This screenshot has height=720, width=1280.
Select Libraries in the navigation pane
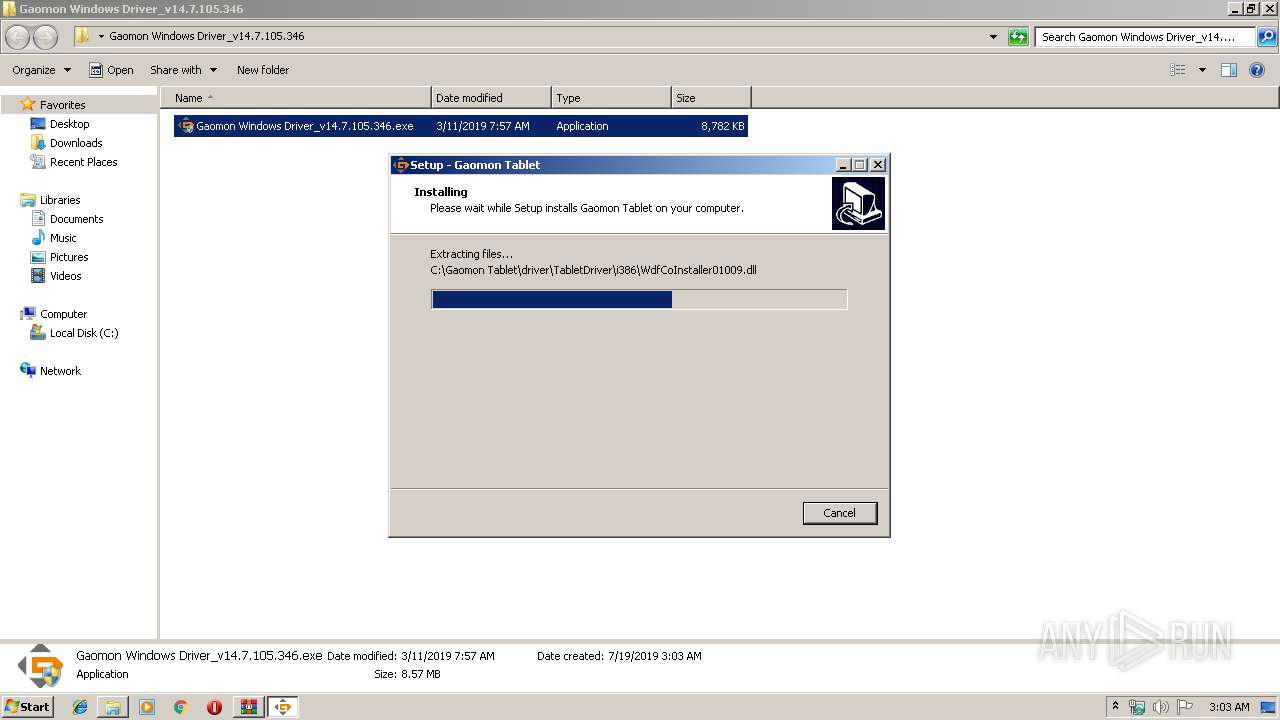point(59,200)
